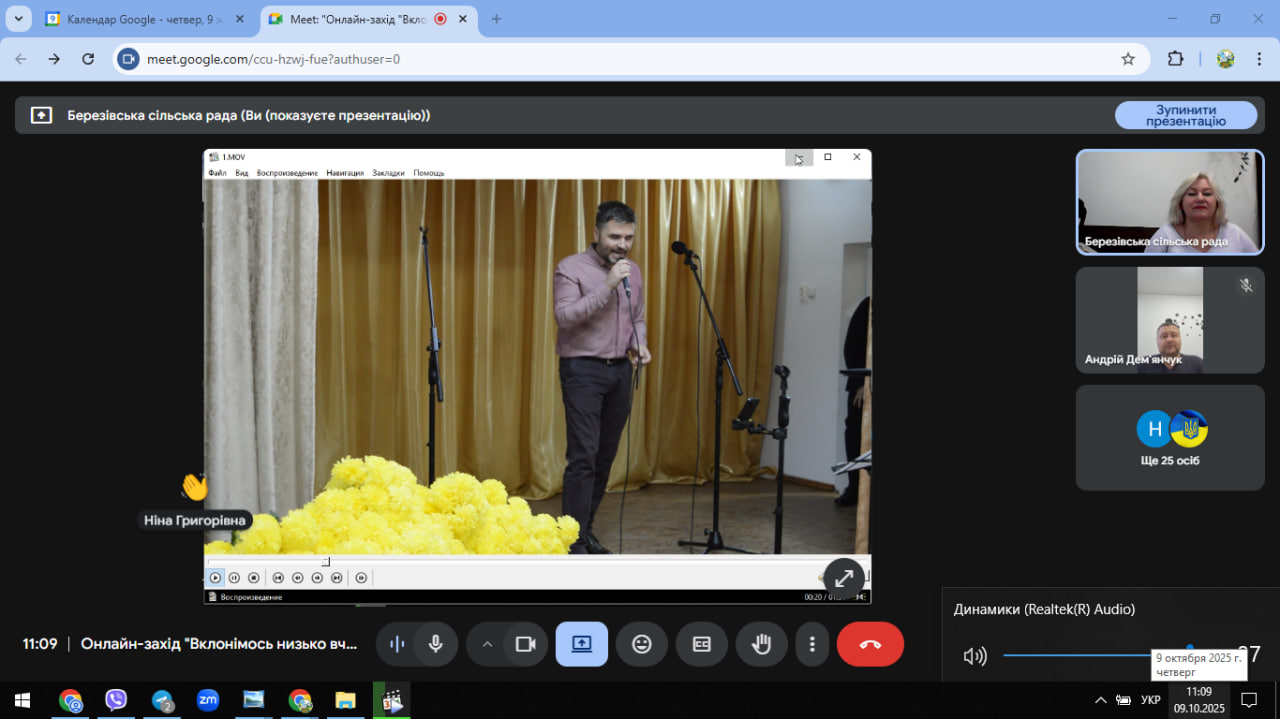Open more options three-dot menu
Viewport: 1280px width, 719px height.
point(813,644)
